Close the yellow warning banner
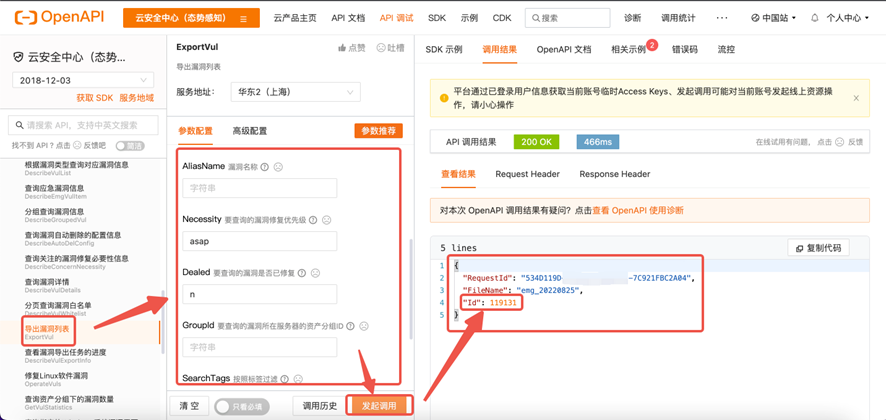 tap(856, 98)
